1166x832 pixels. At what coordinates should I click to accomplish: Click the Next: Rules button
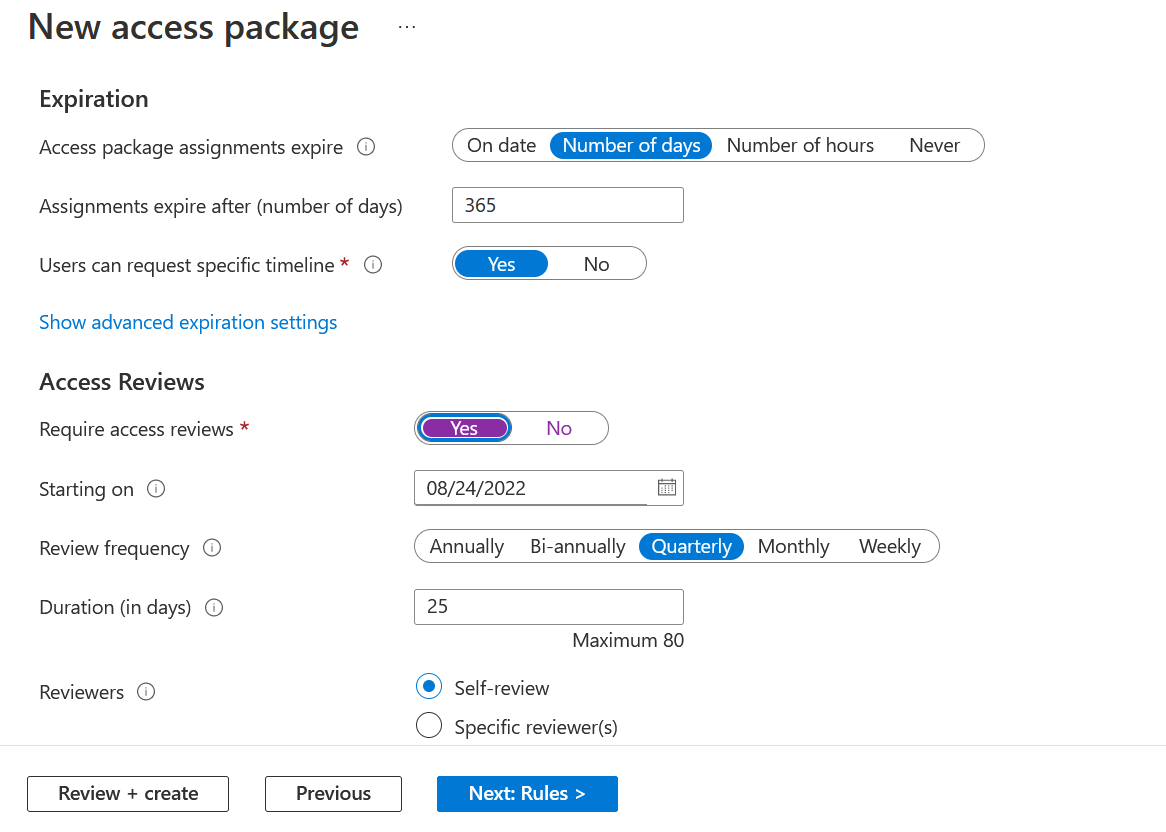[527, 793]
